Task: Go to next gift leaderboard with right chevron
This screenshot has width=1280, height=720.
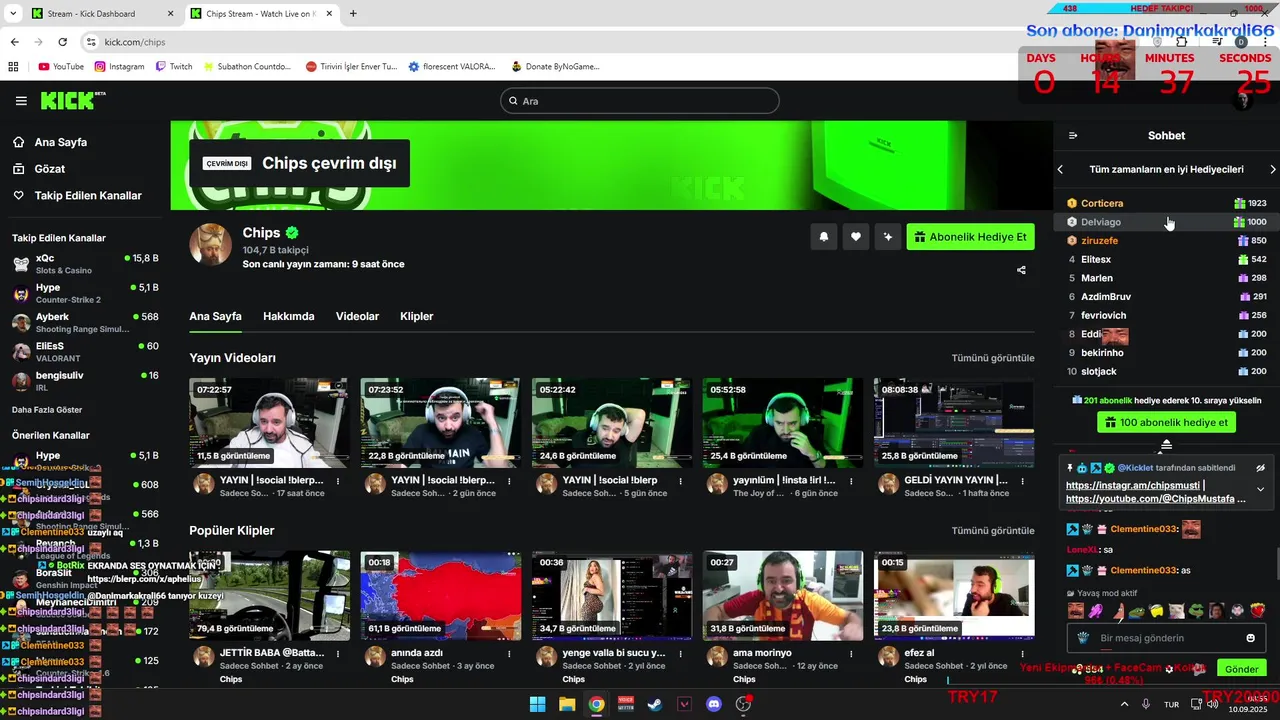Action: 1273,169
